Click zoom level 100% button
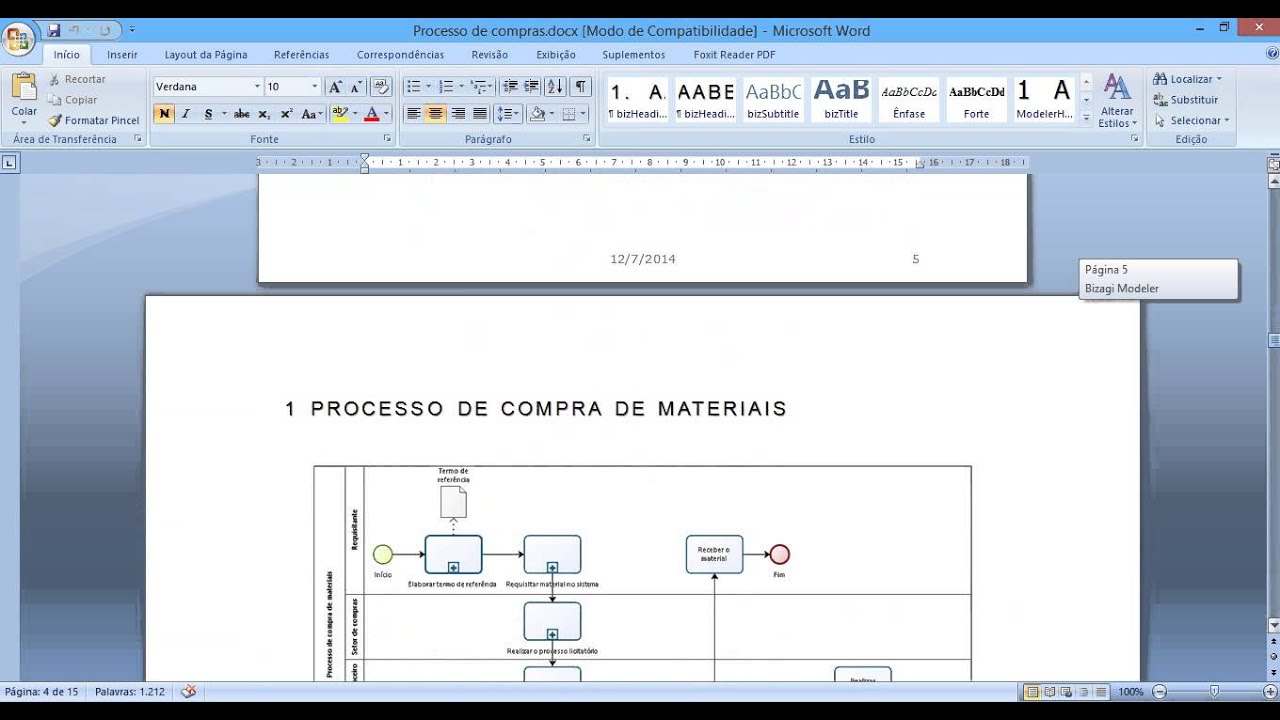The image size is (1280, 720). (1130, 691)
